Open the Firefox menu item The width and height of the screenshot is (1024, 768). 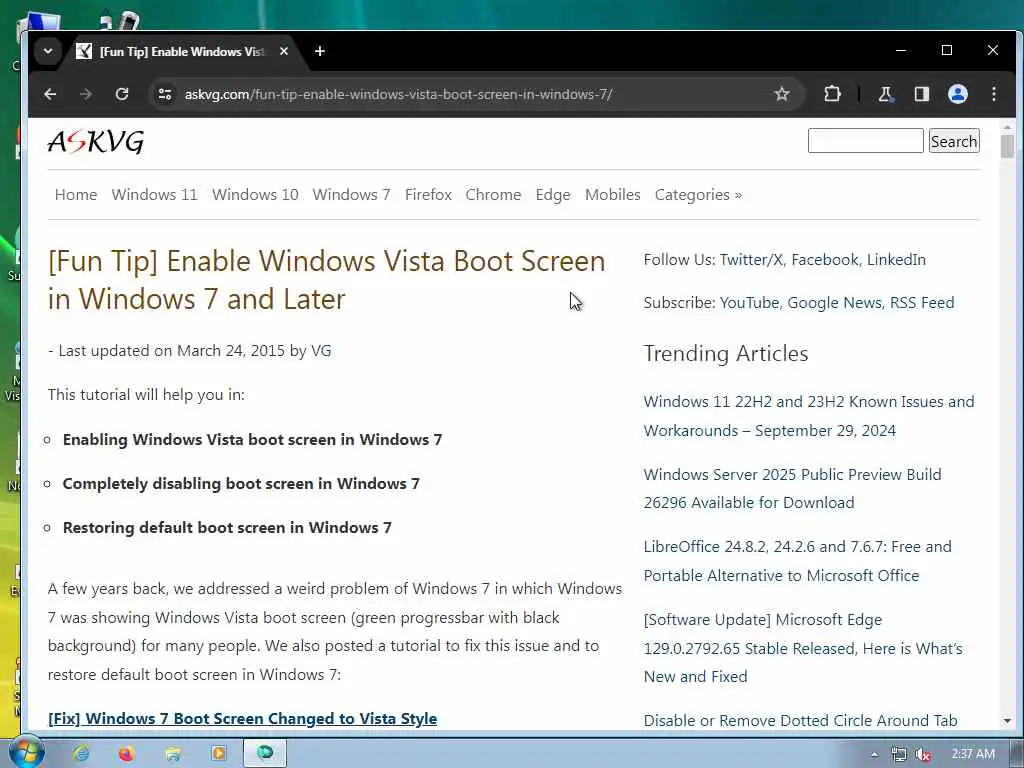point(428,195)
